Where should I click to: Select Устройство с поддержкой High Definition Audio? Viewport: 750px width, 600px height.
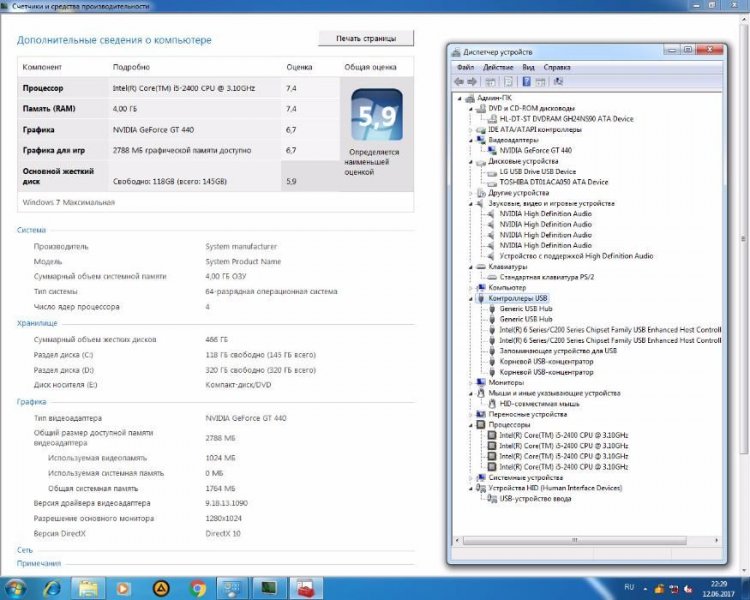click(576, 256)
